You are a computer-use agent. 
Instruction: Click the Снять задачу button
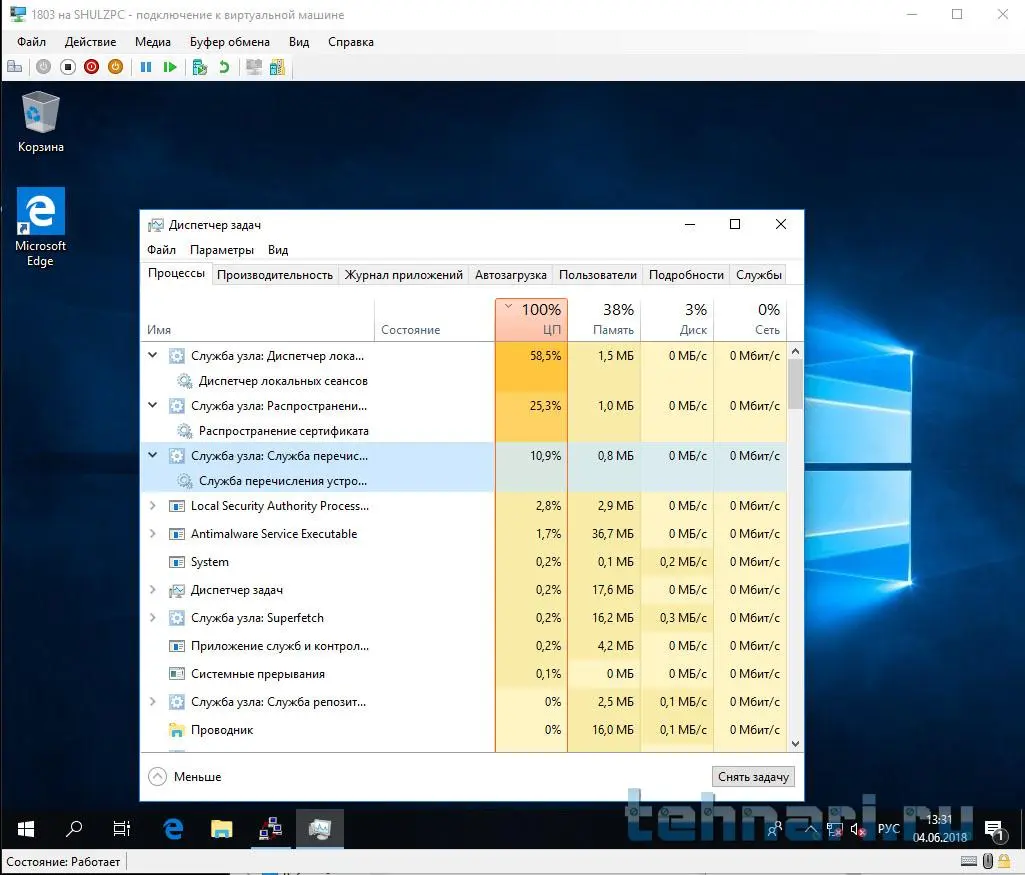753,777
